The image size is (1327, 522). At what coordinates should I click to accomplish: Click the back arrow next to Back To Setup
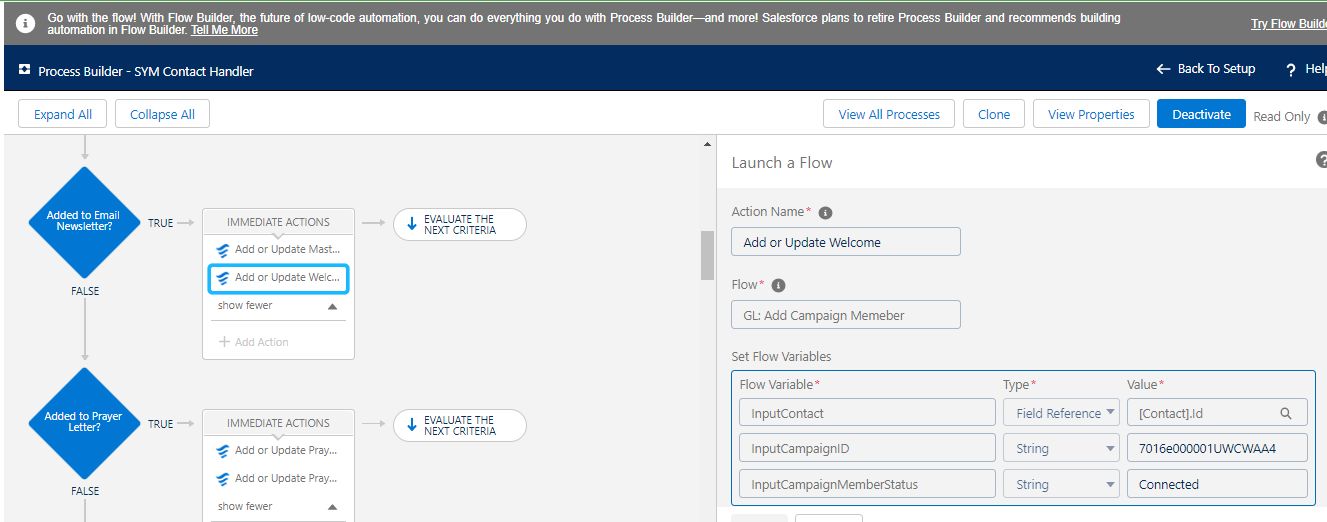pos(1163,69)
